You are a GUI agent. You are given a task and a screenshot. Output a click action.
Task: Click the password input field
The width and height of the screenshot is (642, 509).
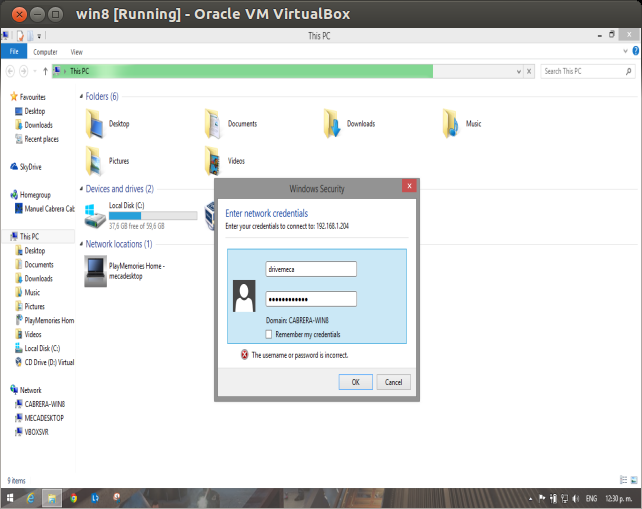311,299
